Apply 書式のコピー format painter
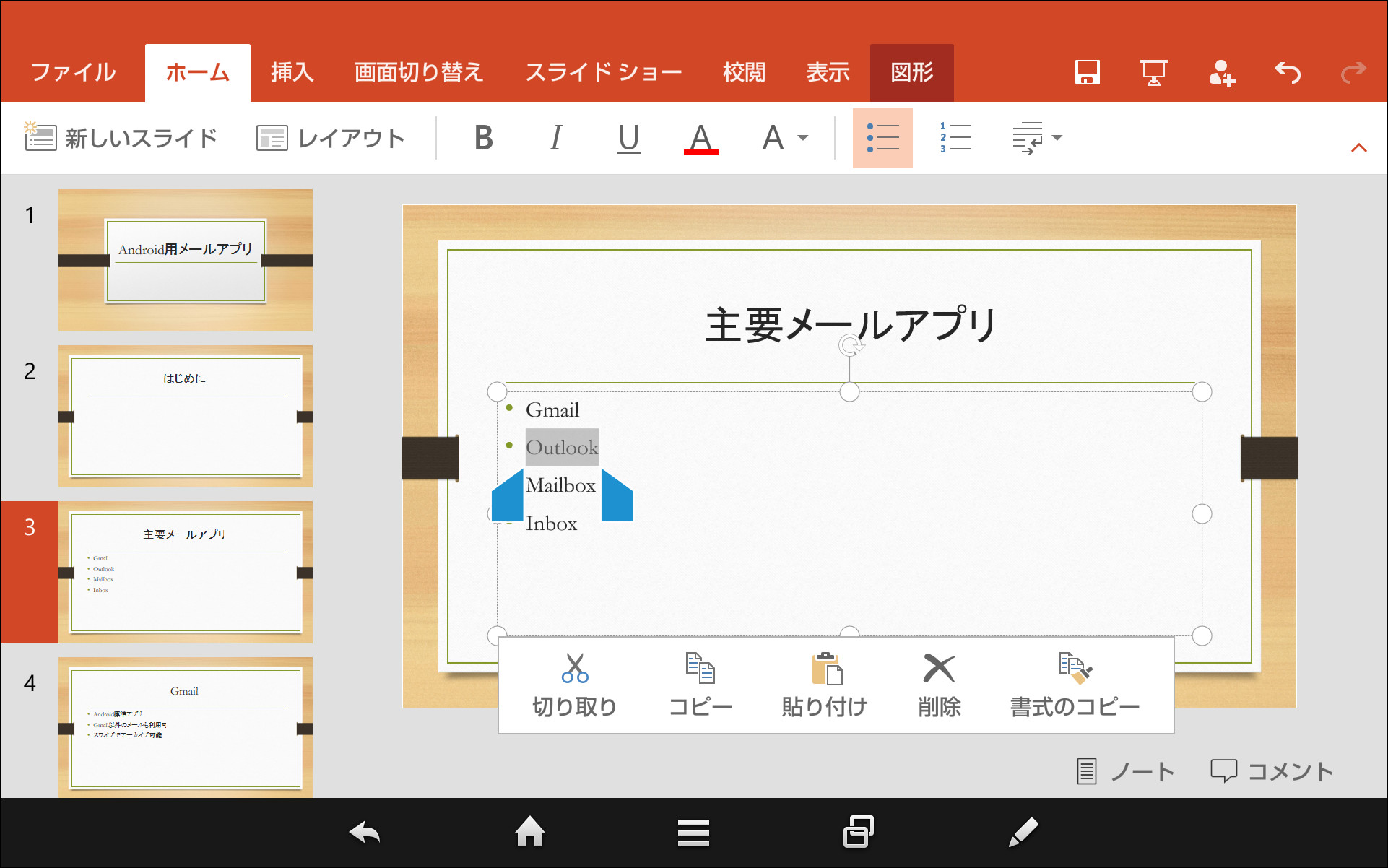The height and width of the screenshot is (868, 1388). [x=1074, y=685]
